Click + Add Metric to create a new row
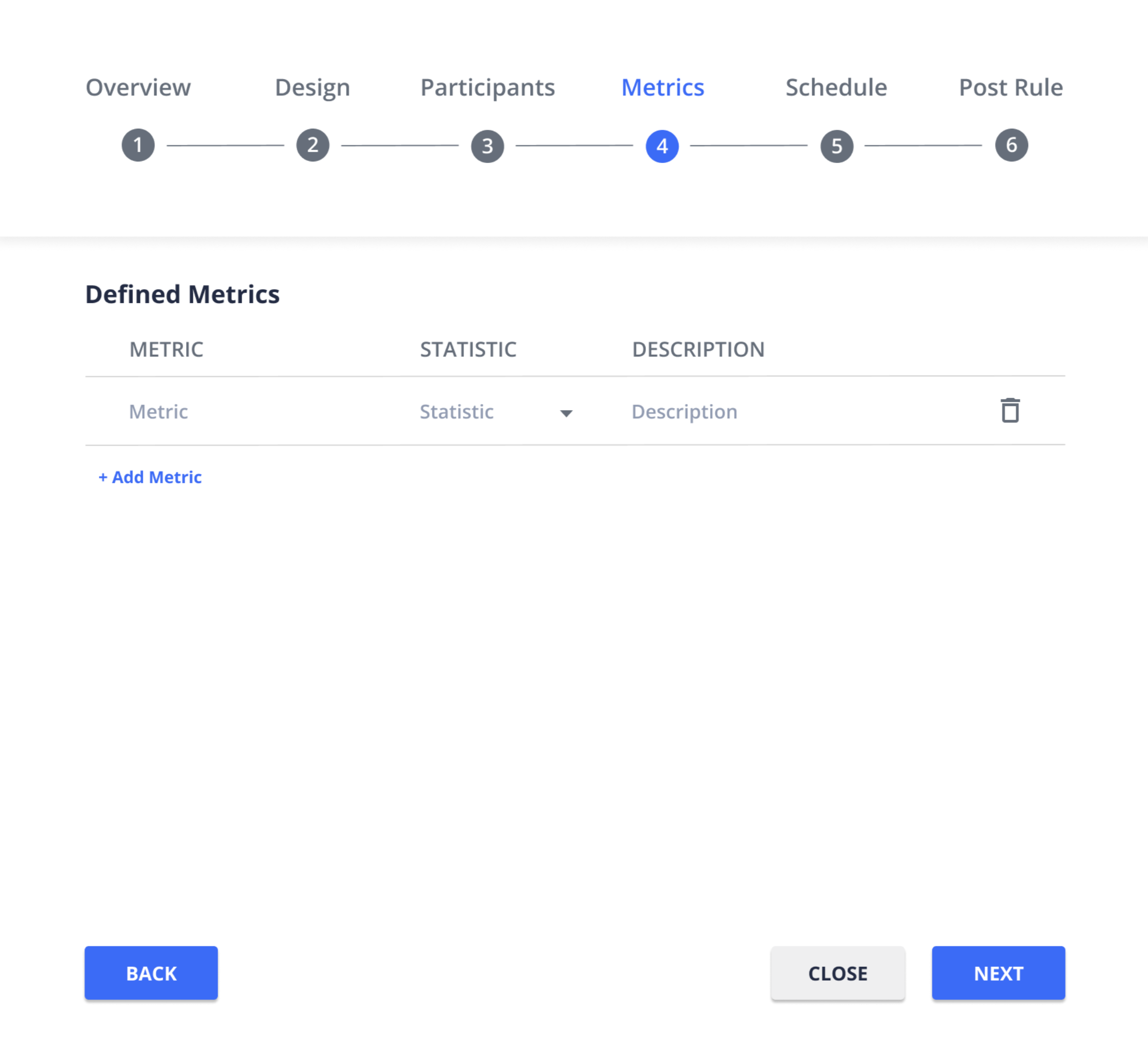This screenshot has width=1148, height=1052. (x=151, y=477)
